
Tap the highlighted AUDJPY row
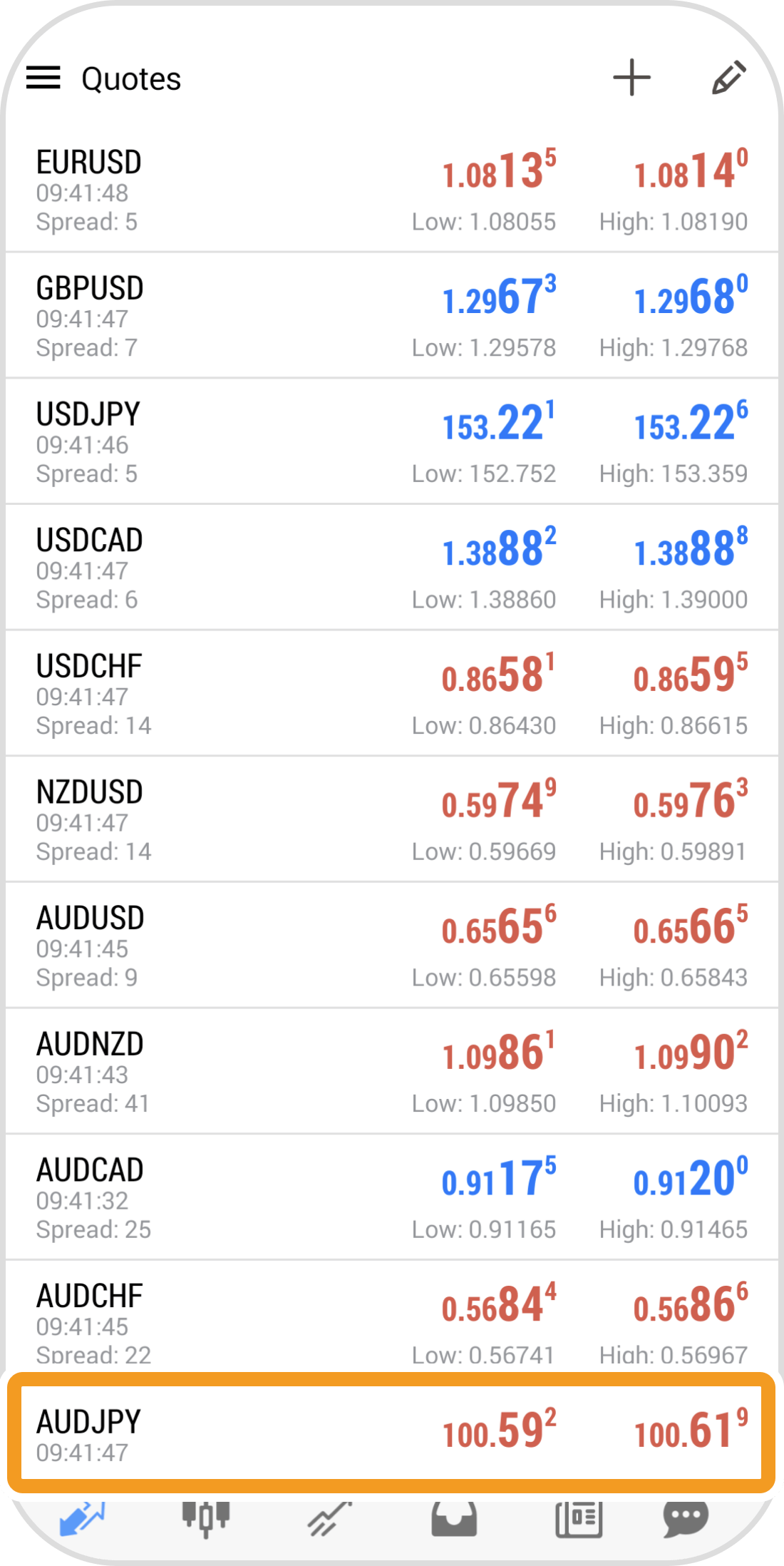(391, 1433)
